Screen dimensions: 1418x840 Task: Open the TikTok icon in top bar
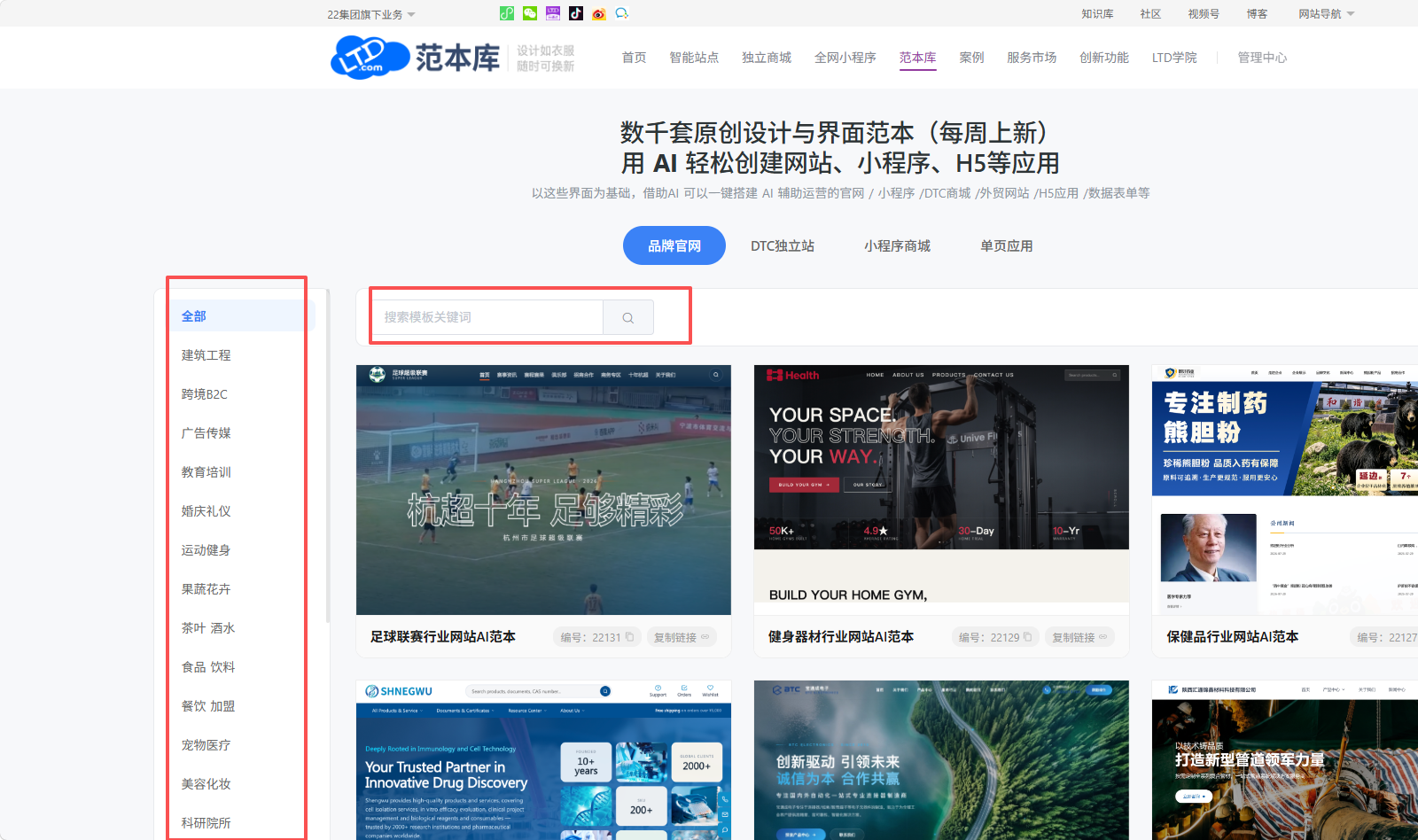pos(576,13)
